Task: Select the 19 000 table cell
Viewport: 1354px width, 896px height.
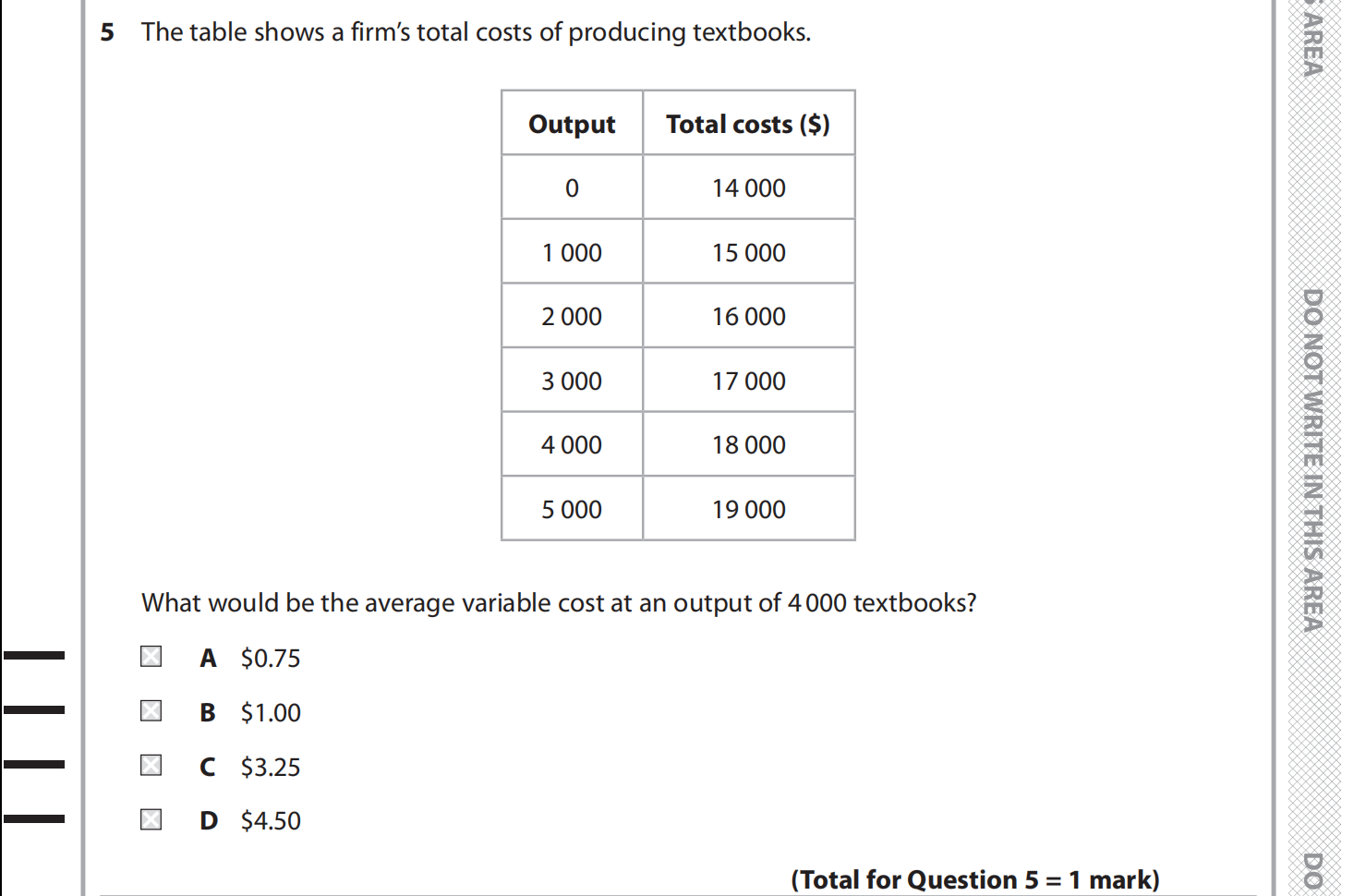Action: pyautogui.click(x=748, y=510)
